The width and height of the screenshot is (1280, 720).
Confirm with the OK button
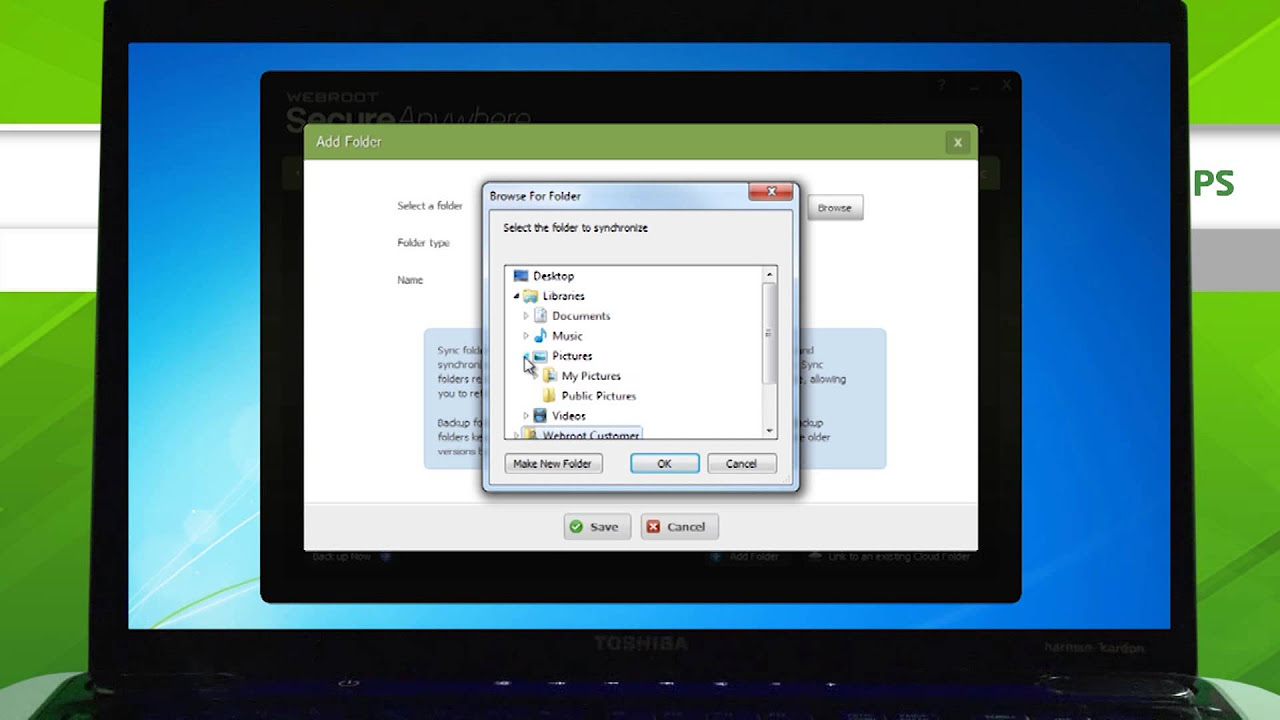click(x=664, y=464)
